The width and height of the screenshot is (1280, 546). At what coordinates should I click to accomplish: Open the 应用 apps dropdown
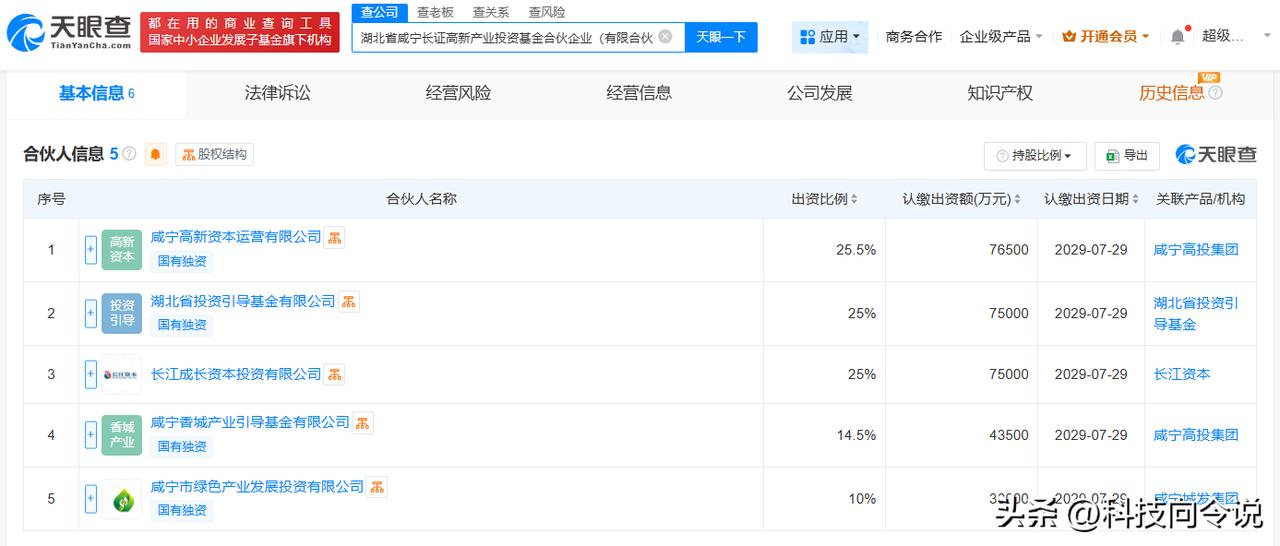coord(830,37)
